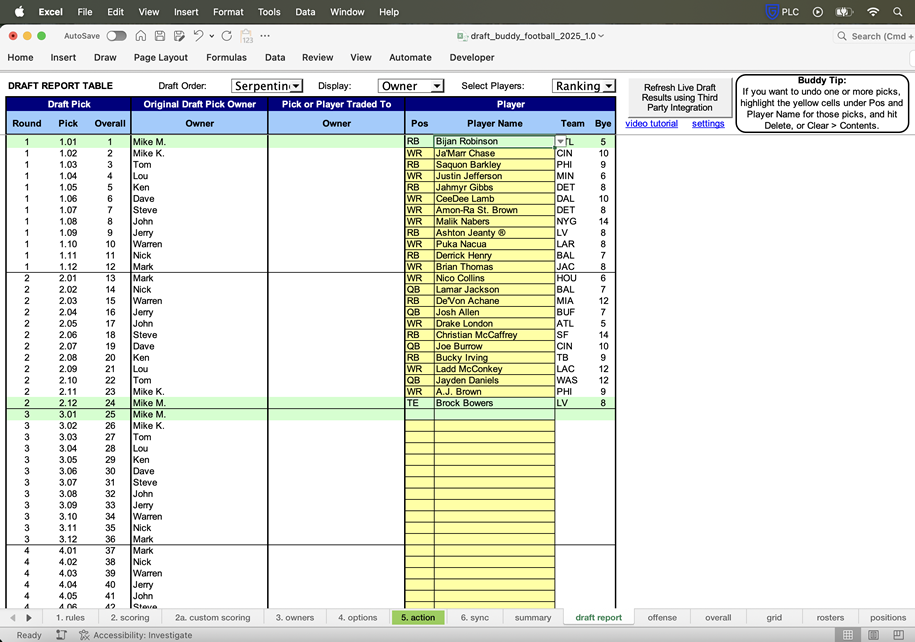Click the Search field magnifier
The image size is (915, 642).
click(x=841, y=36)
